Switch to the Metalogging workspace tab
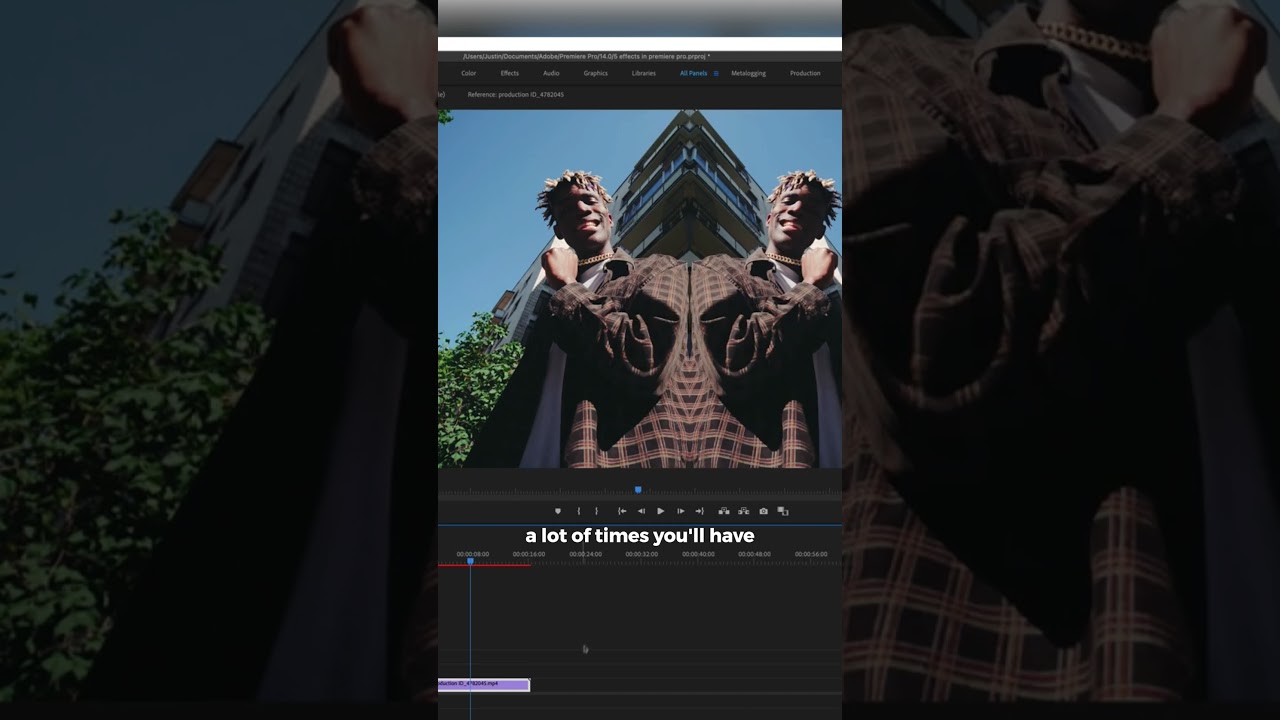 click(748, 73)
